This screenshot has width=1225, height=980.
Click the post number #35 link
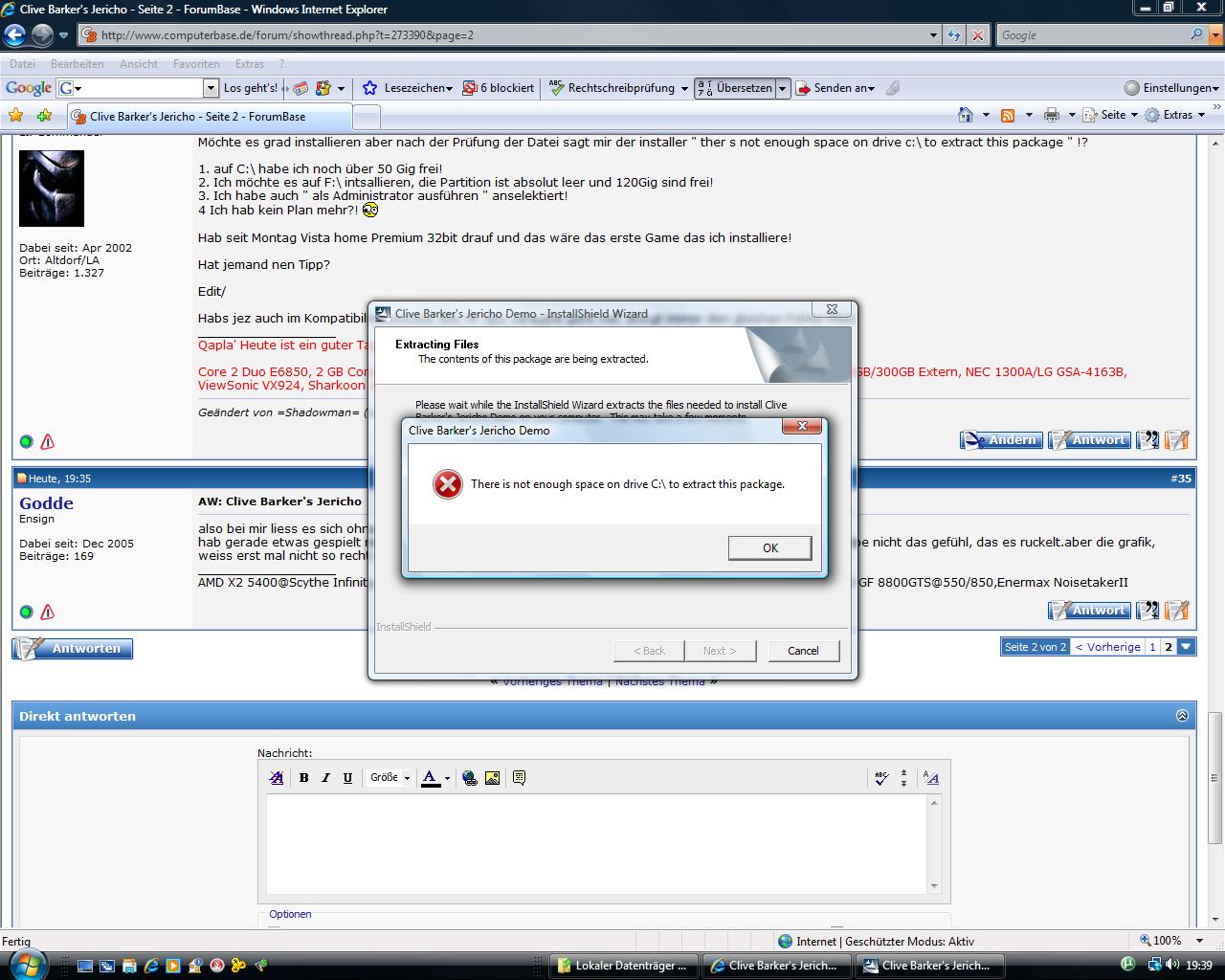(x=1181, y=479)
